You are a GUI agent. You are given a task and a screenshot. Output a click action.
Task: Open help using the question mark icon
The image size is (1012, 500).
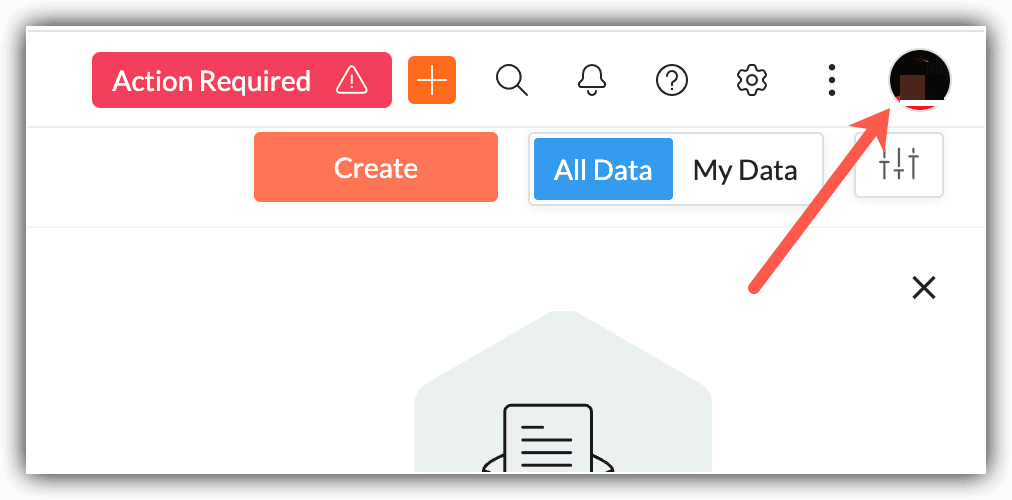tap(672, 81)
